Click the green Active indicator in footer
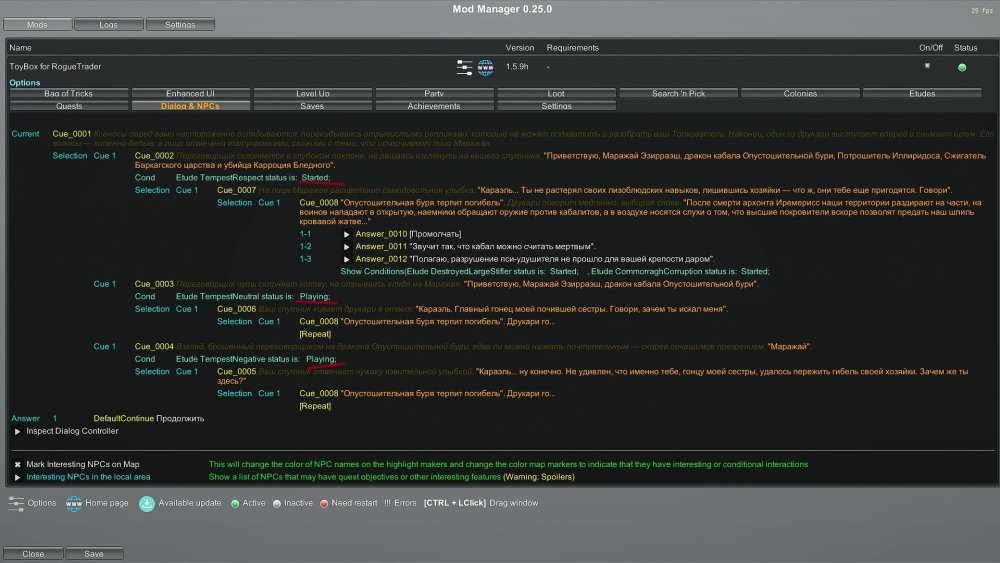Image resolution: width=1000 pixels, height=563 pixels. [x=233, y=503]
